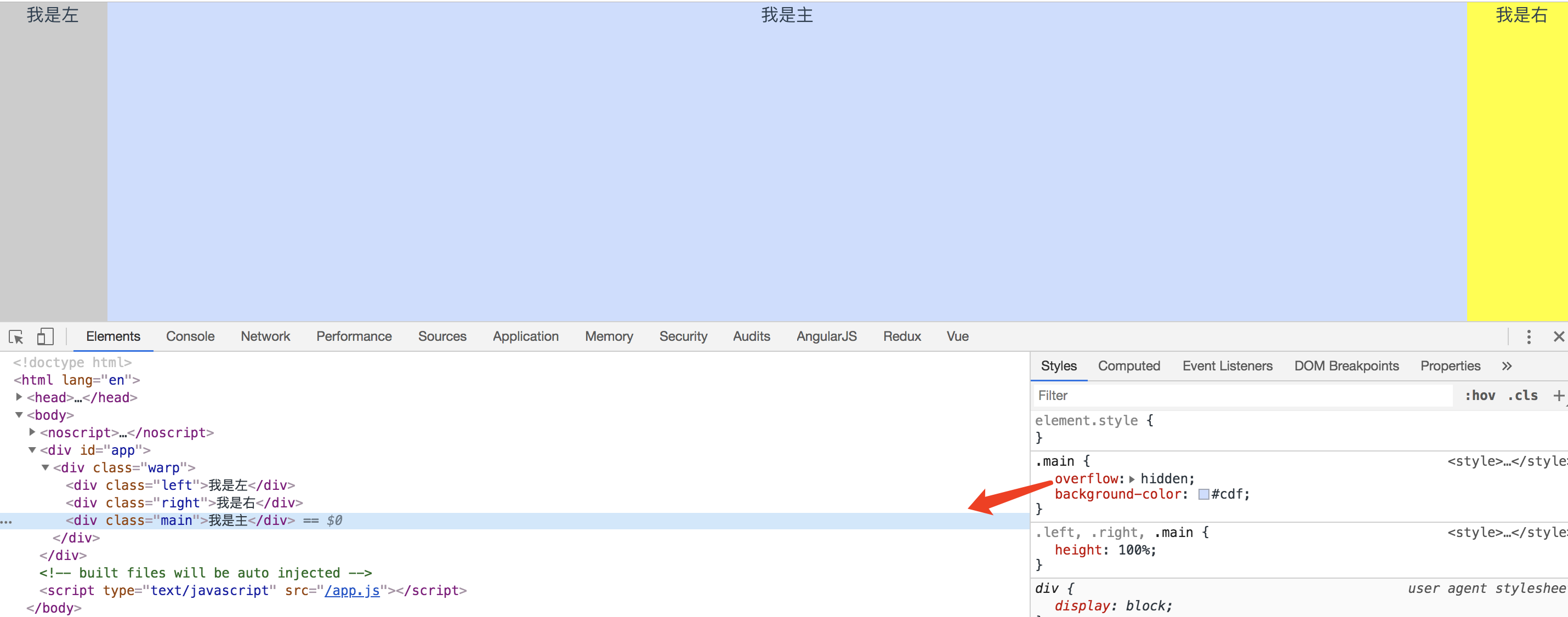1568x617 pixels.
Task: Expand the overflow hidden shorthand triangle
Action: click(x=1132, y=479)
